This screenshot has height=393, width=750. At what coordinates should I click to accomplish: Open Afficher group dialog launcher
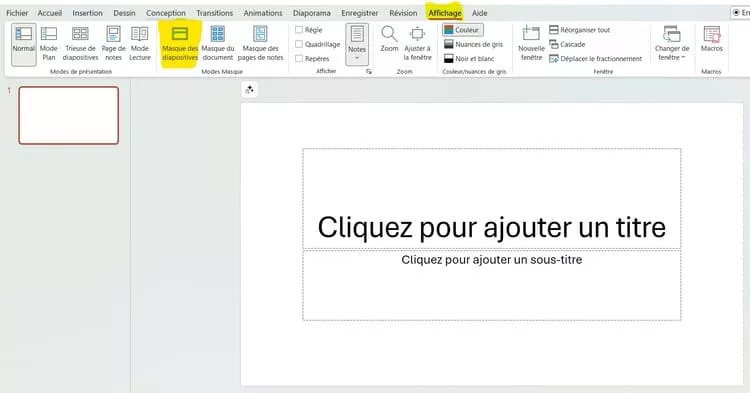coord(368,71)
